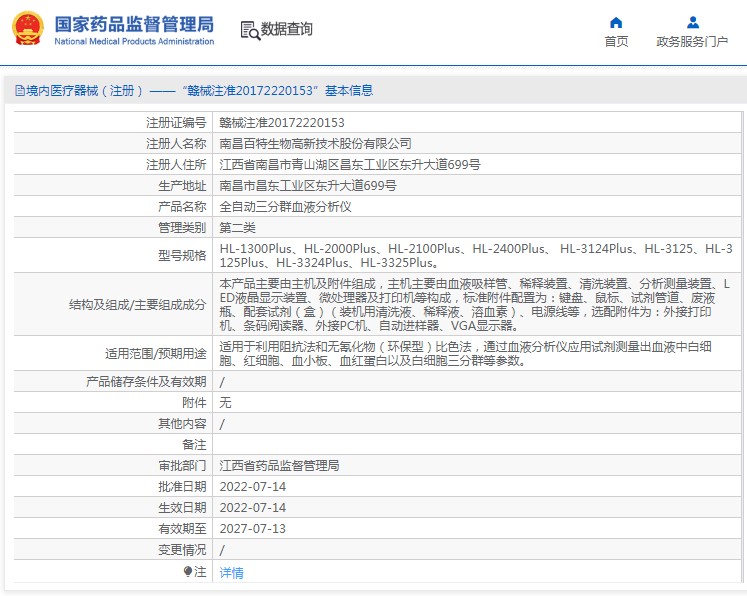Click product name 全自动三分群血液分析仪
This screenshot has height=596, width=747.
pyautogui.click(x=285, y=207)
